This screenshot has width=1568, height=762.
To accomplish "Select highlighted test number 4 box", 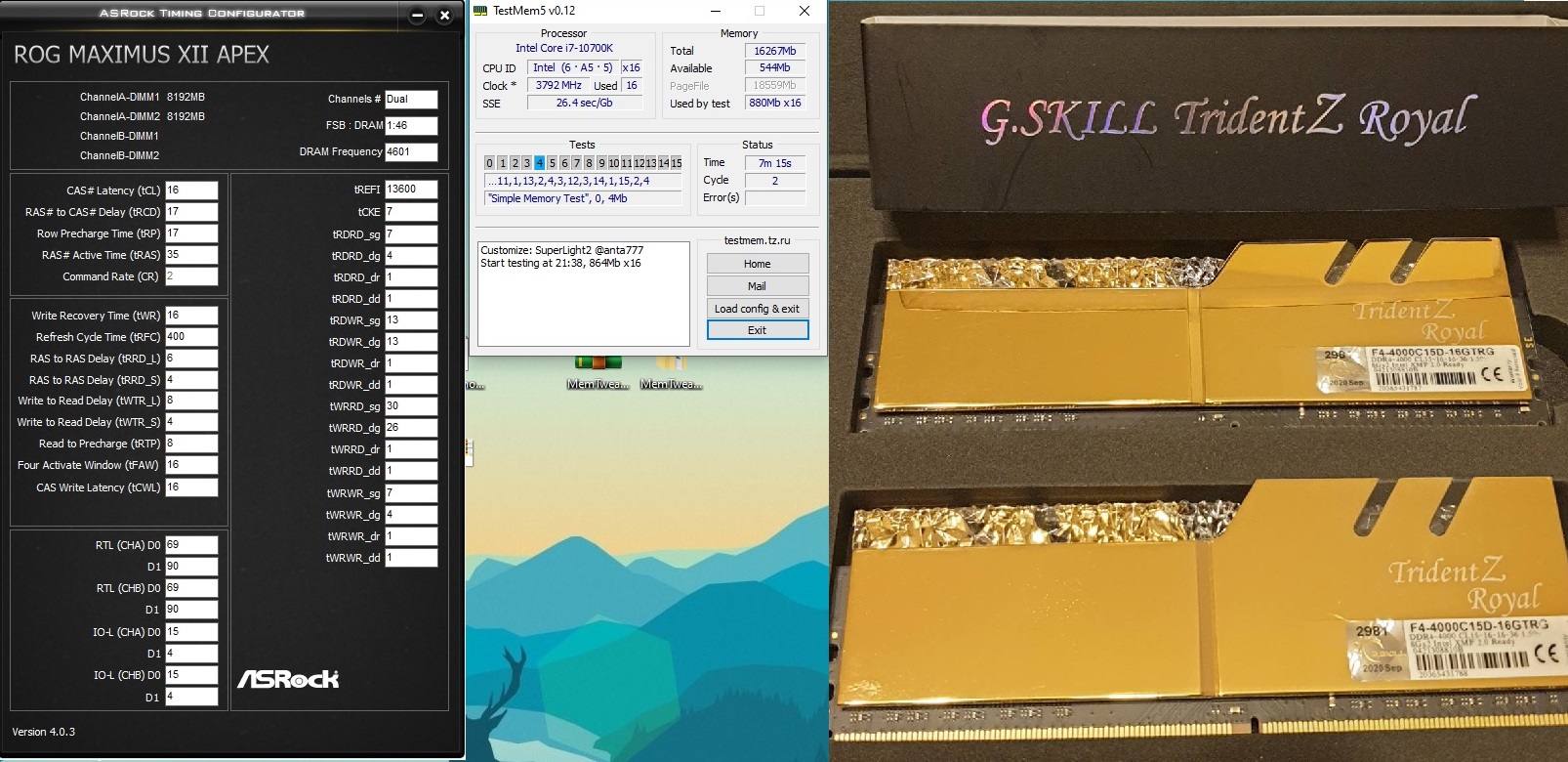I will (x=539, y=163).
